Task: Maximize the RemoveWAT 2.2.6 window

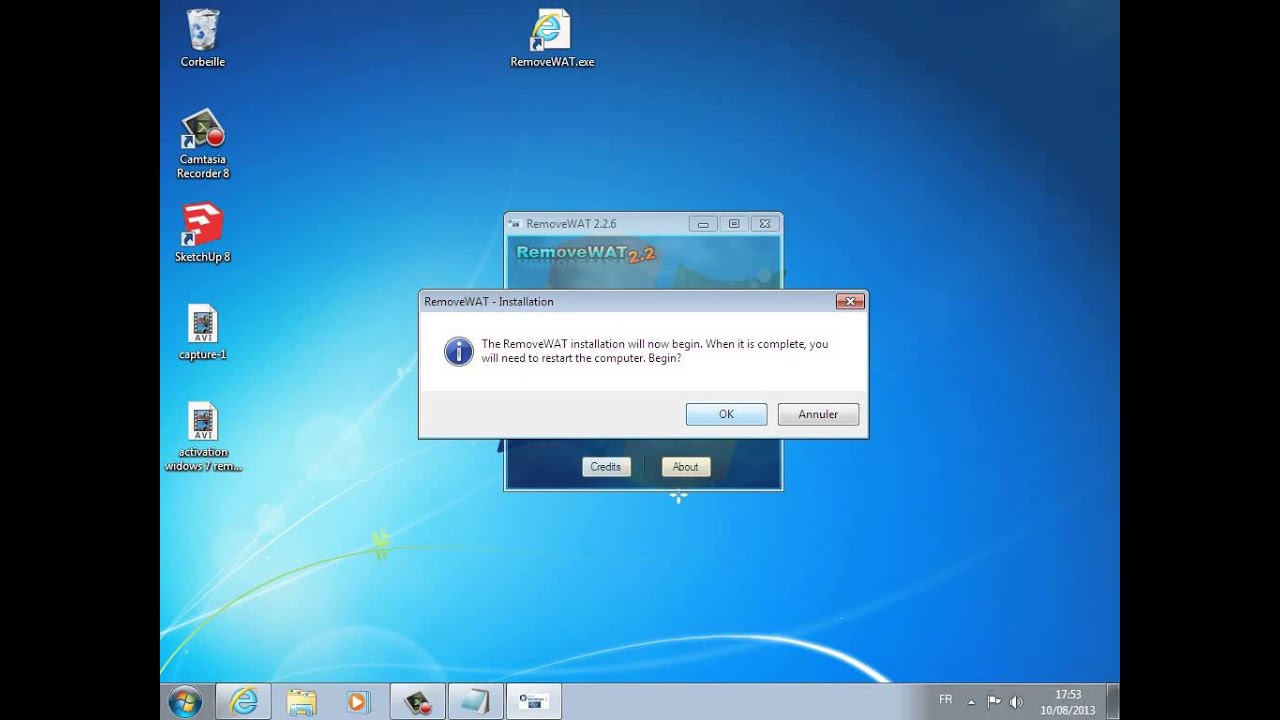Action: 733,224
